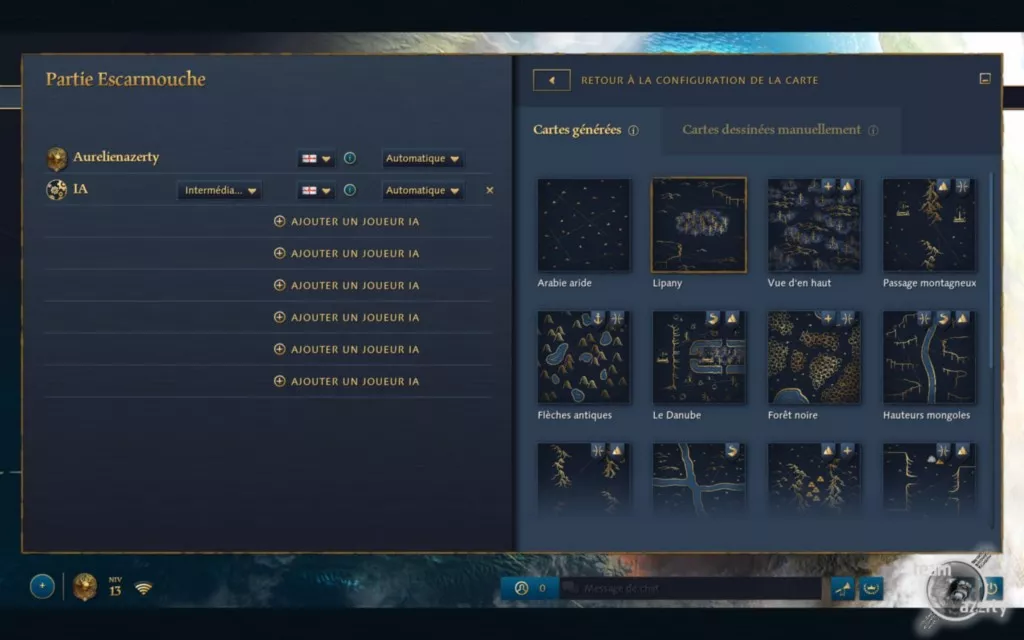Show civilization info for the IA player
This screenshot has height=640, width=1024.
click(350, 190)
